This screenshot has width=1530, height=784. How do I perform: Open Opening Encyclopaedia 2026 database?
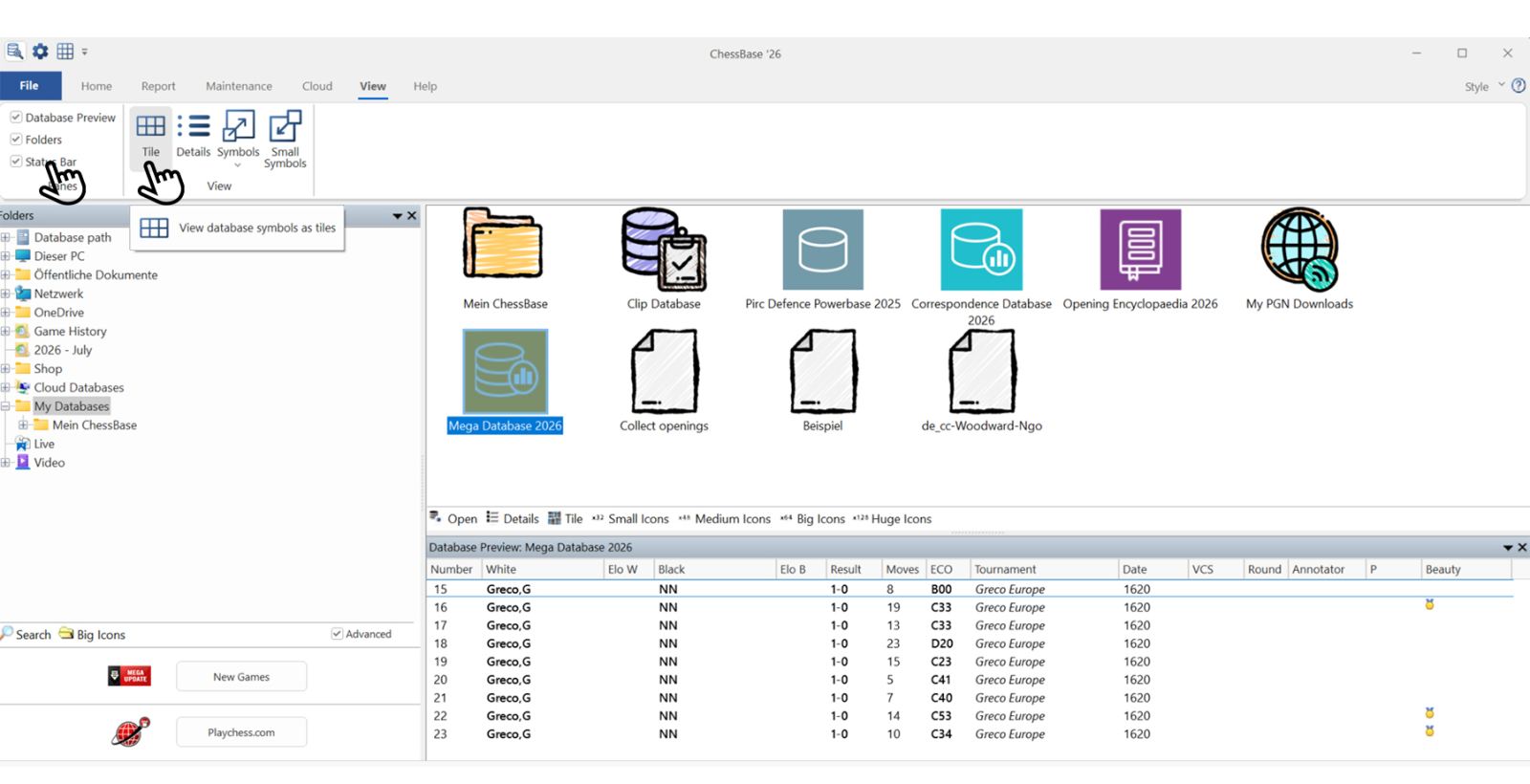coord(1141,250)
